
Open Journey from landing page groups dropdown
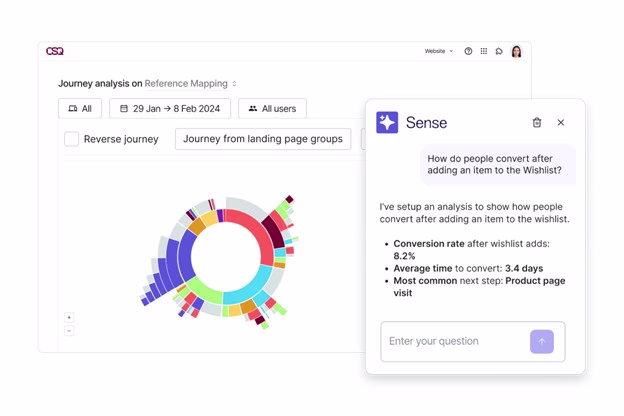[x=263, y=139]
